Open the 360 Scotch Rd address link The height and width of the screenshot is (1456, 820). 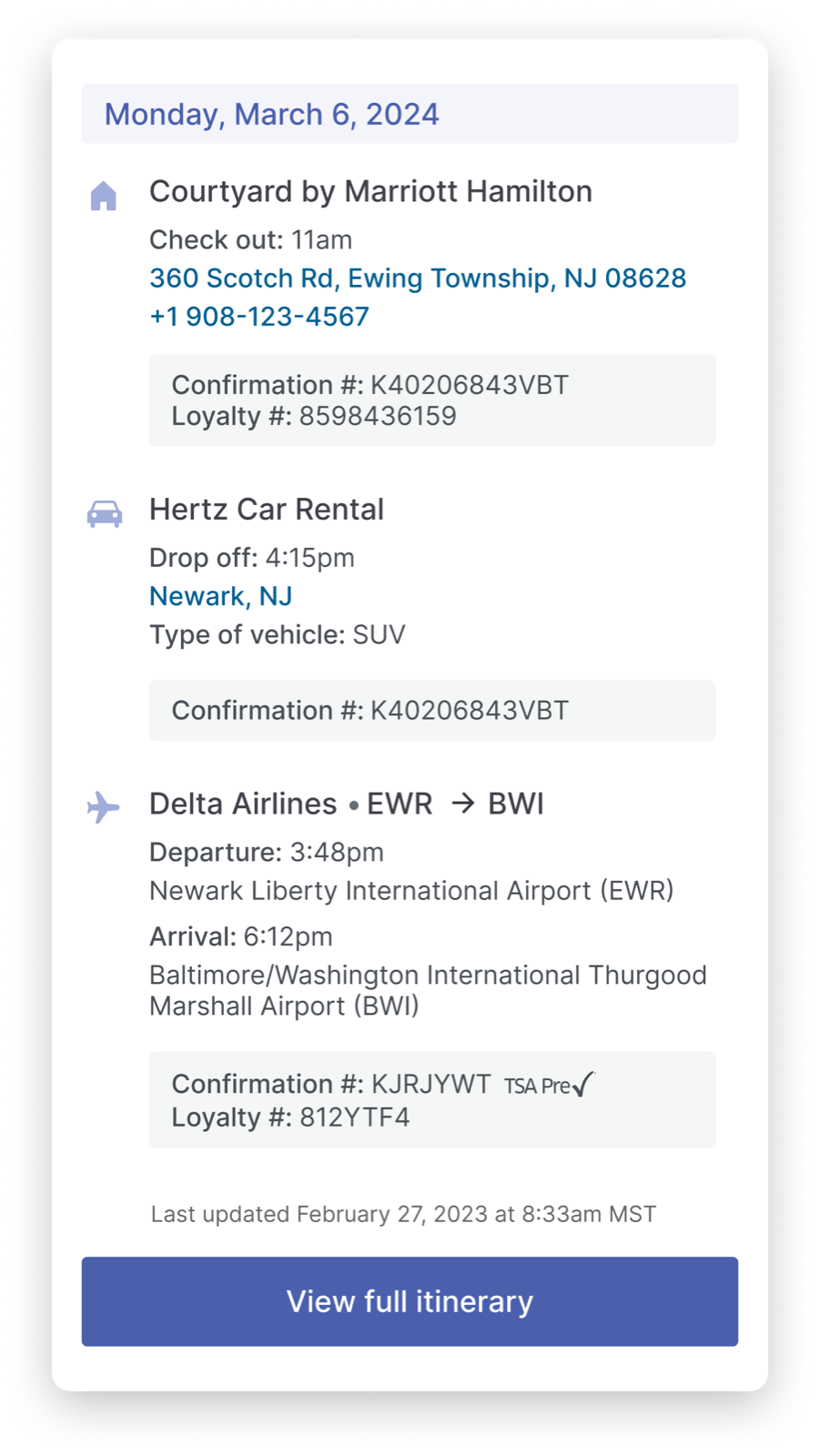point(418,278)
